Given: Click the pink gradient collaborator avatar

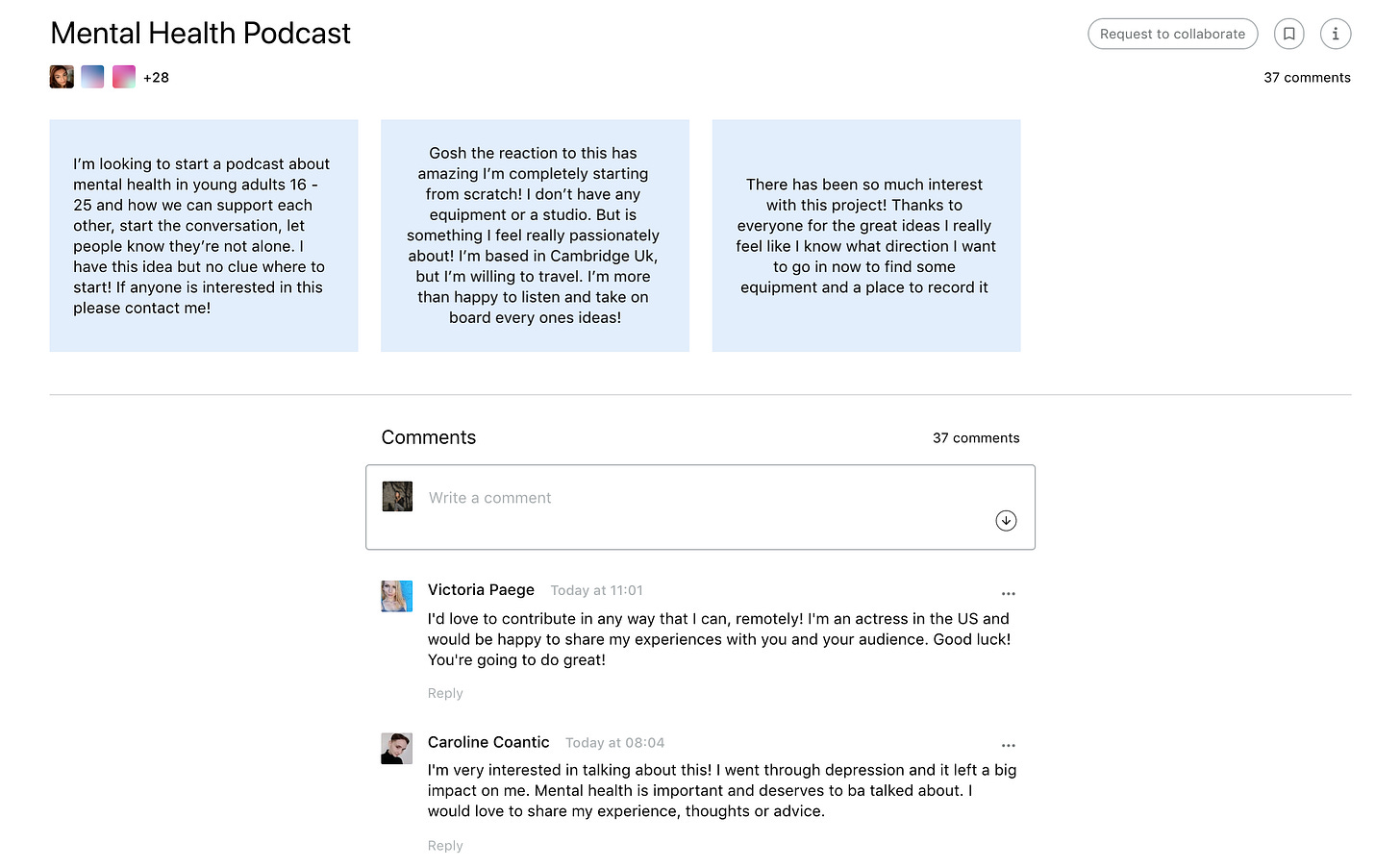Looking at the screenshot, I should (124, 77).
